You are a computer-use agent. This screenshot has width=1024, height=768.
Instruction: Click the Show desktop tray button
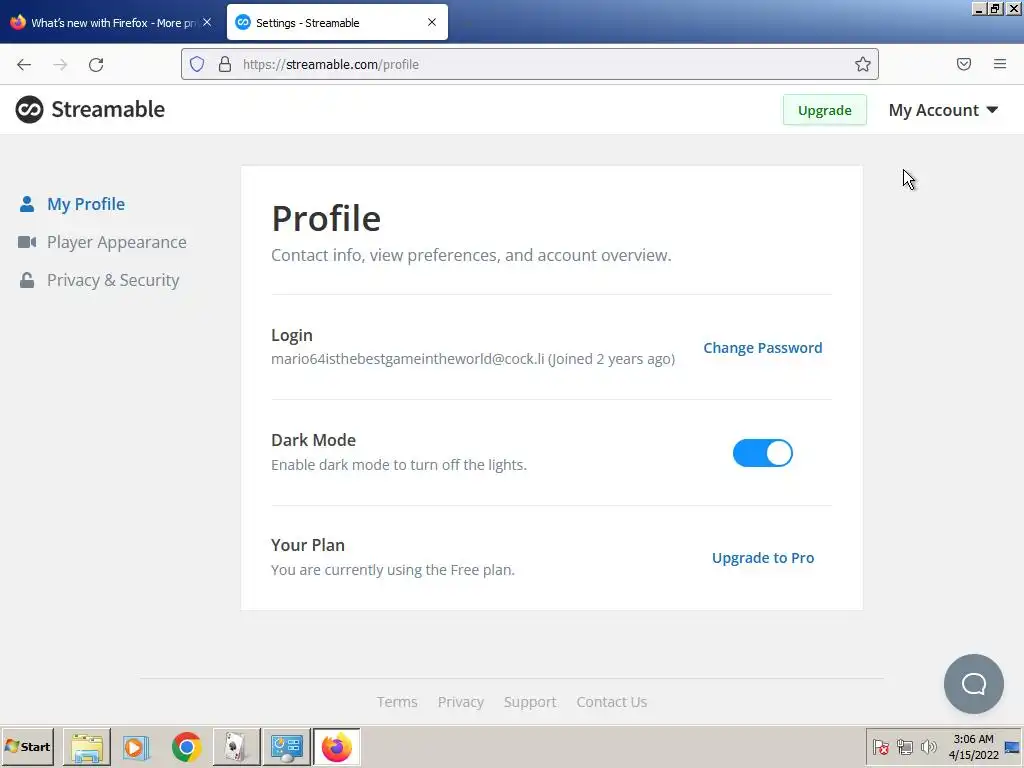1012,746
